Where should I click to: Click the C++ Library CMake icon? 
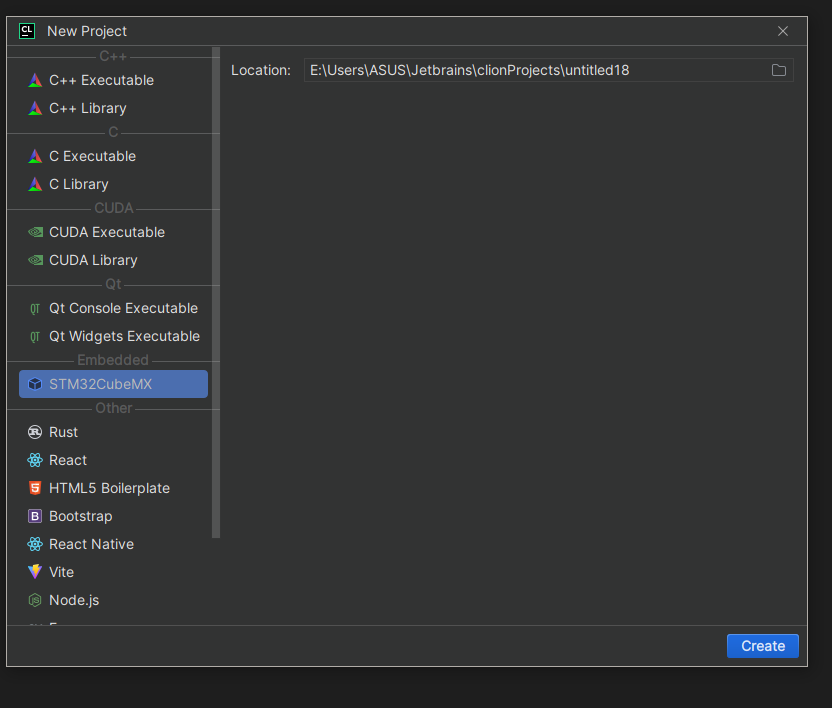pos(35,108)
